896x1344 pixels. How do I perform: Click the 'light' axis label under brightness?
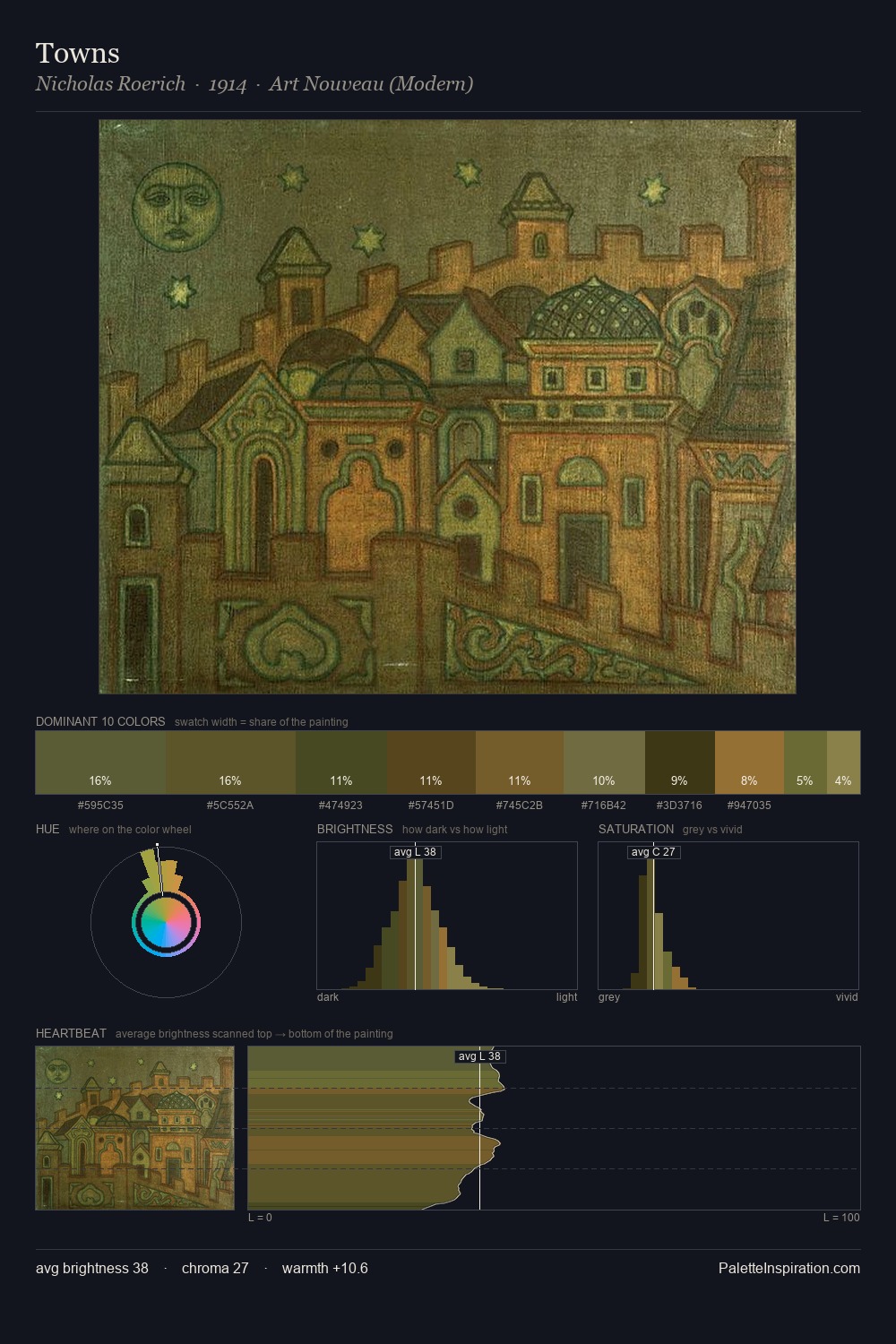566,997
